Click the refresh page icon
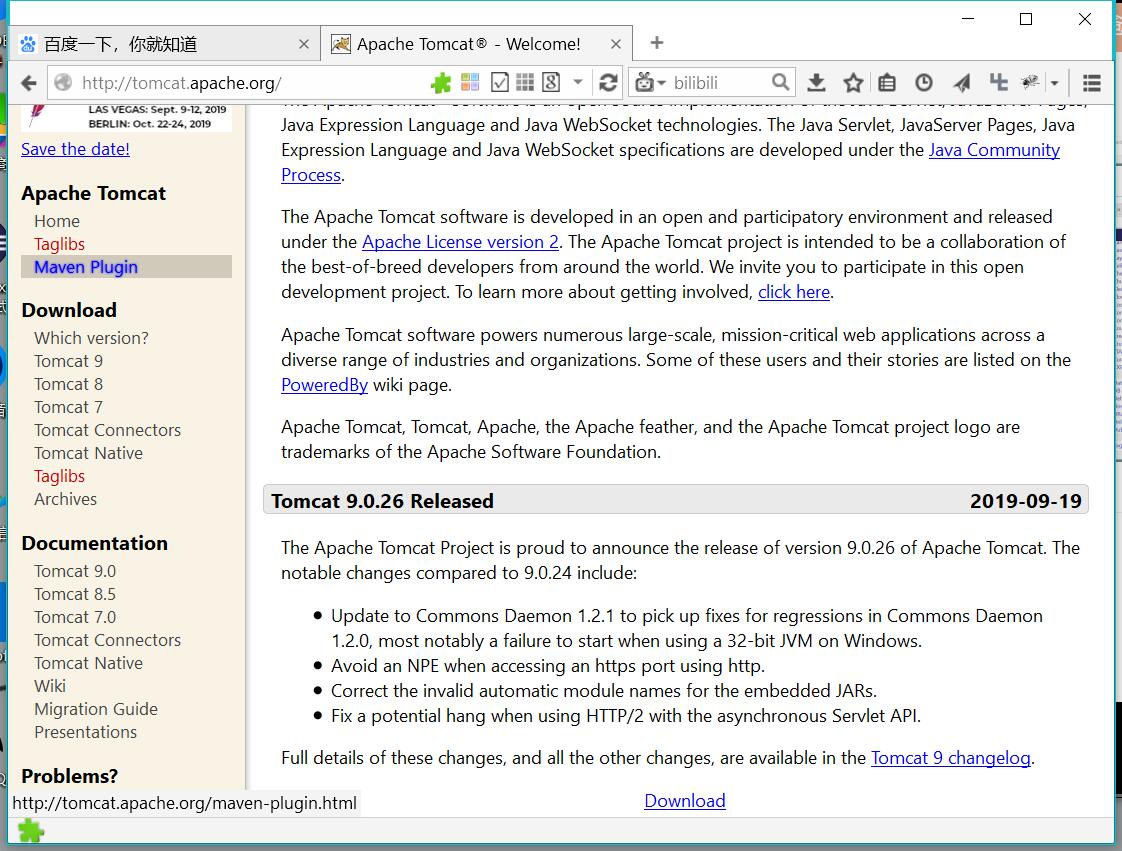Screen dimensions: 1122x851 608,82
